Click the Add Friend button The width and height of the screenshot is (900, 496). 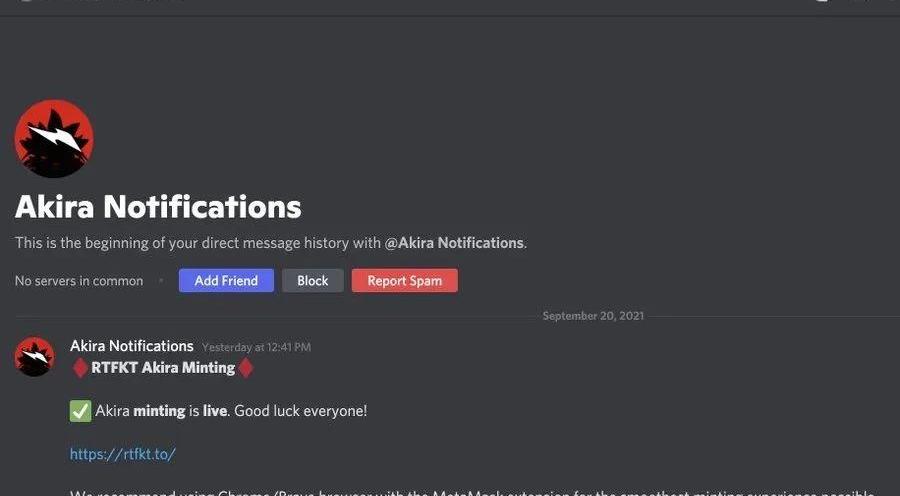tap(226, 281)
